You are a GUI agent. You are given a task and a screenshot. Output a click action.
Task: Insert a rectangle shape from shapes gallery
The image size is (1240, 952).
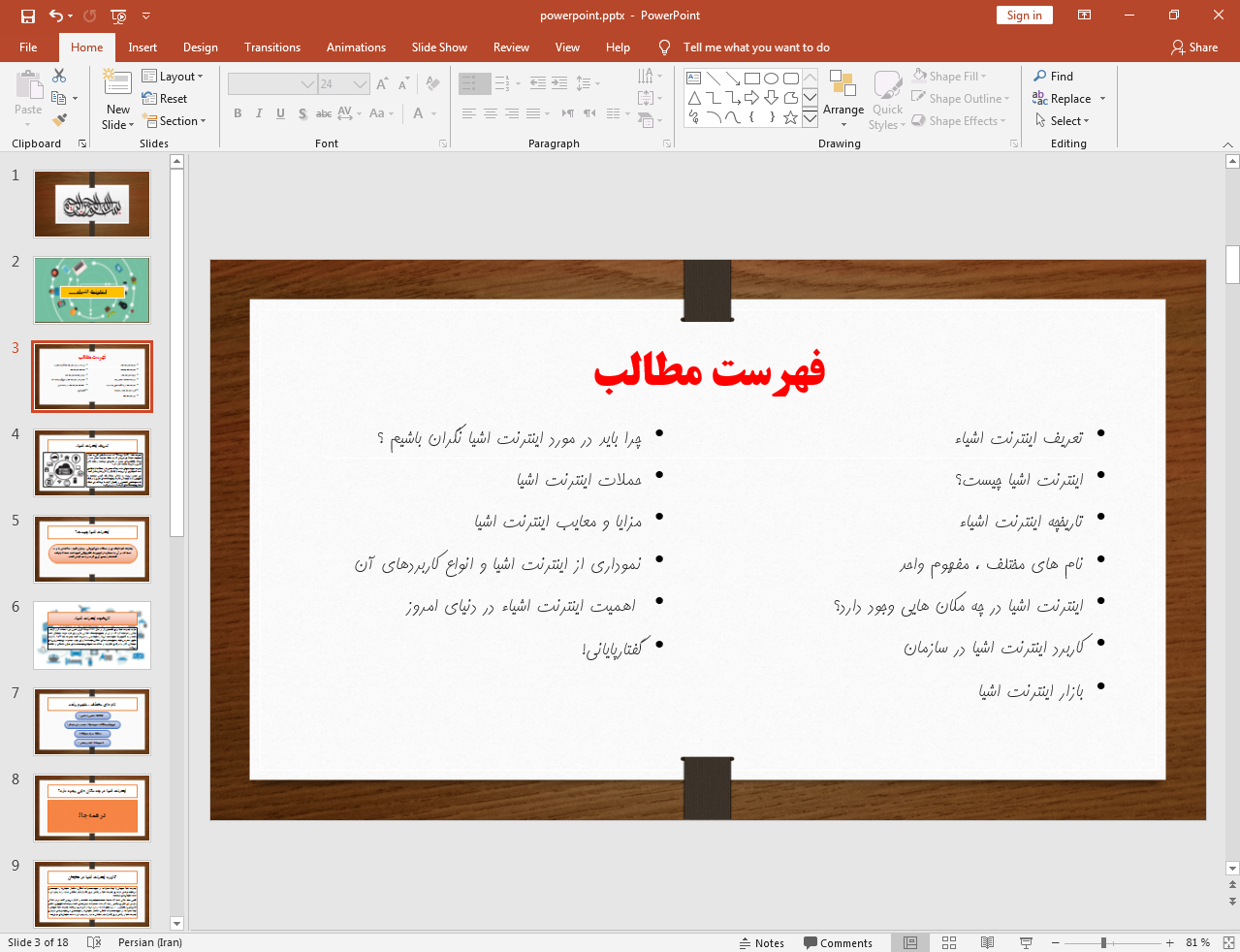pos(752,79)
